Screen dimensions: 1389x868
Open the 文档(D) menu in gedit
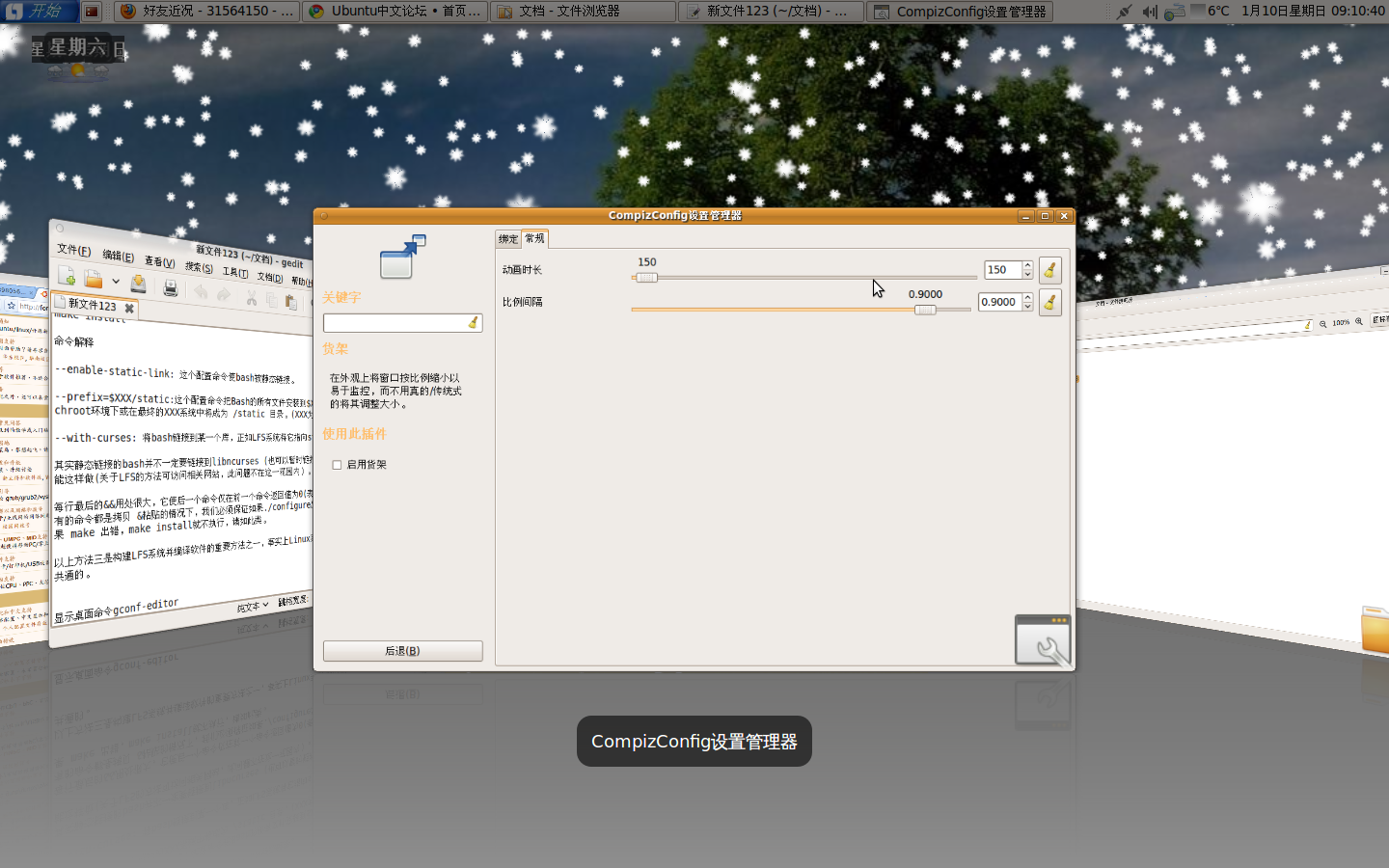(x=270, y=277)
